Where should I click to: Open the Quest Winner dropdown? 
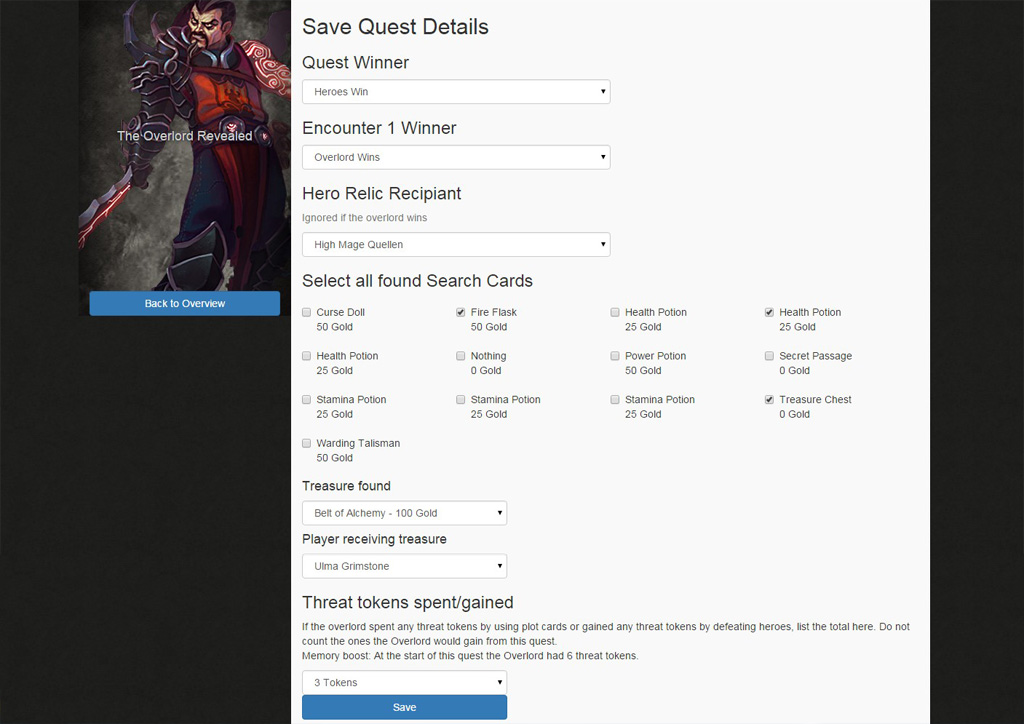coord(456,92)
